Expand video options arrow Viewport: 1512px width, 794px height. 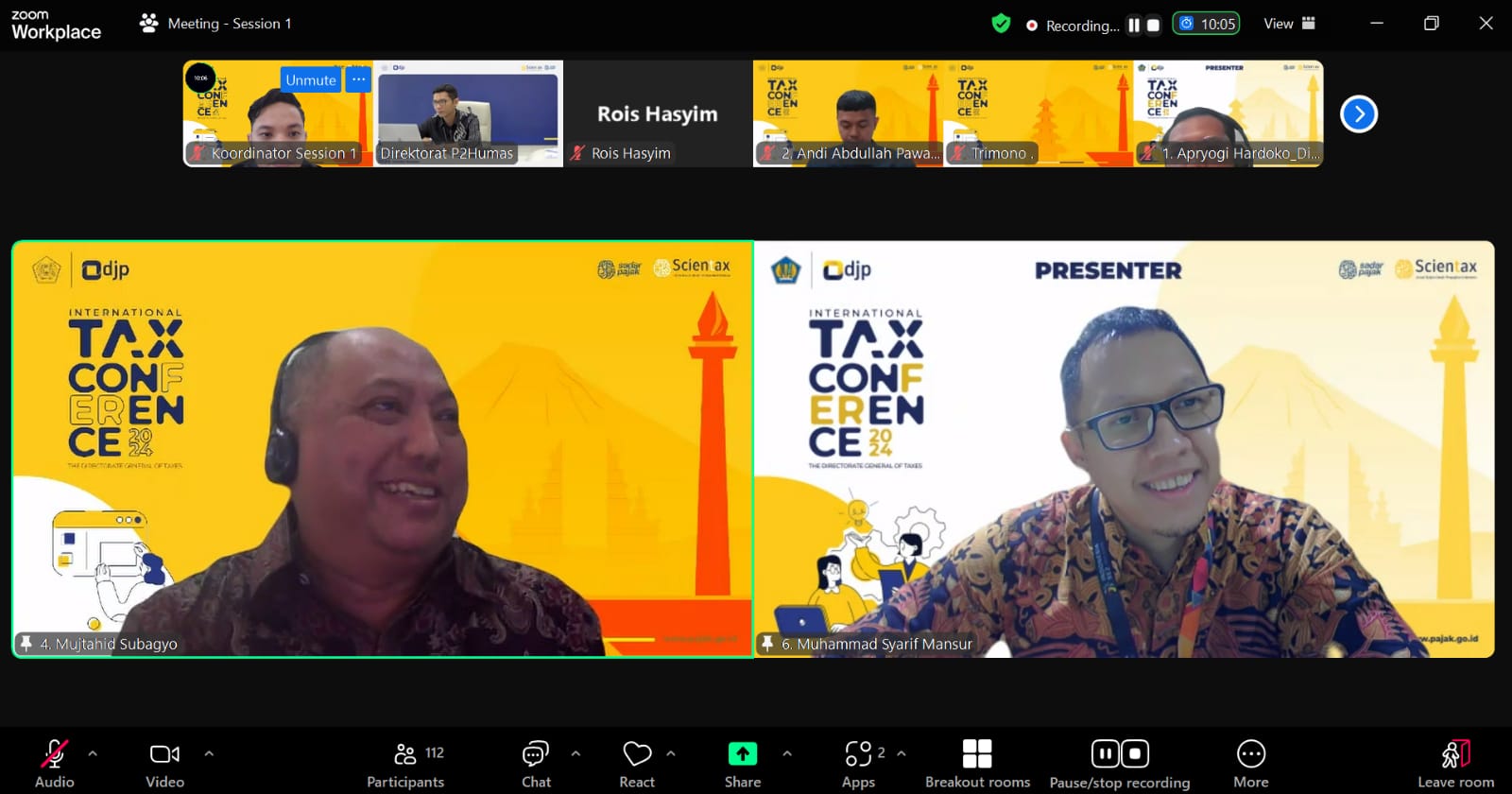pos(209,753)
